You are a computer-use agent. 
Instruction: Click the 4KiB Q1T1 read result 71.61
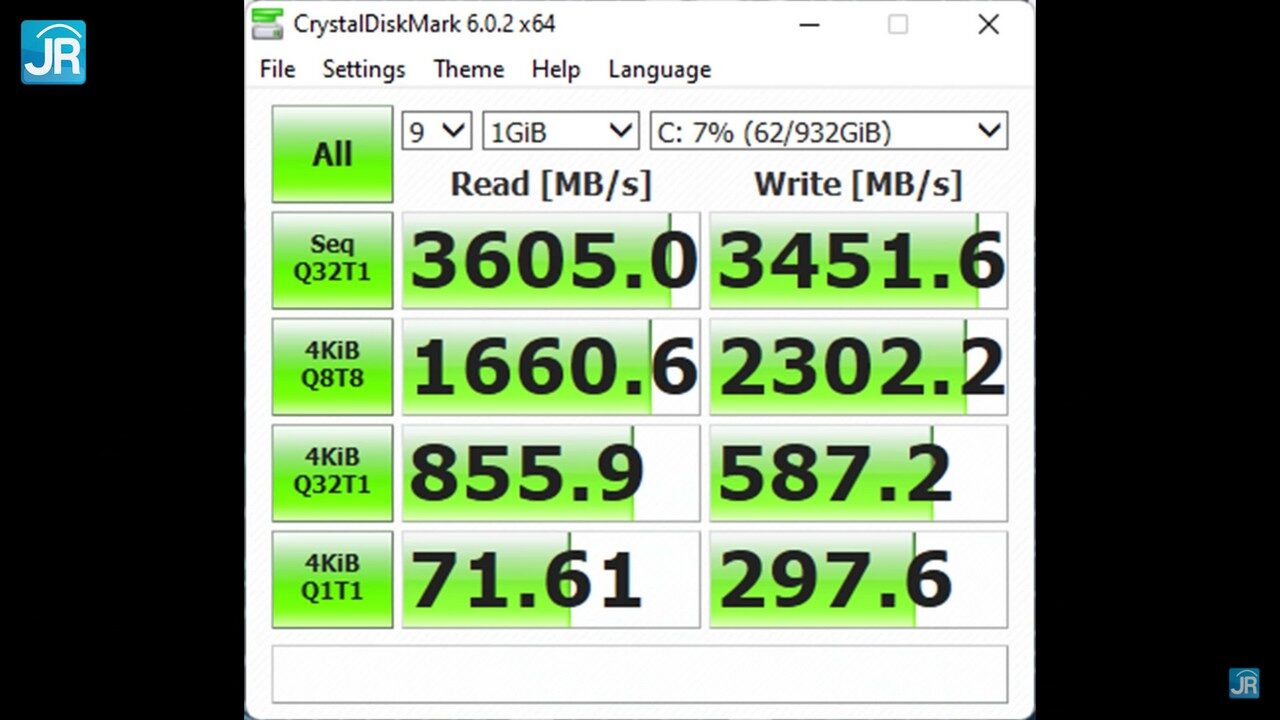tap(549, 578)
